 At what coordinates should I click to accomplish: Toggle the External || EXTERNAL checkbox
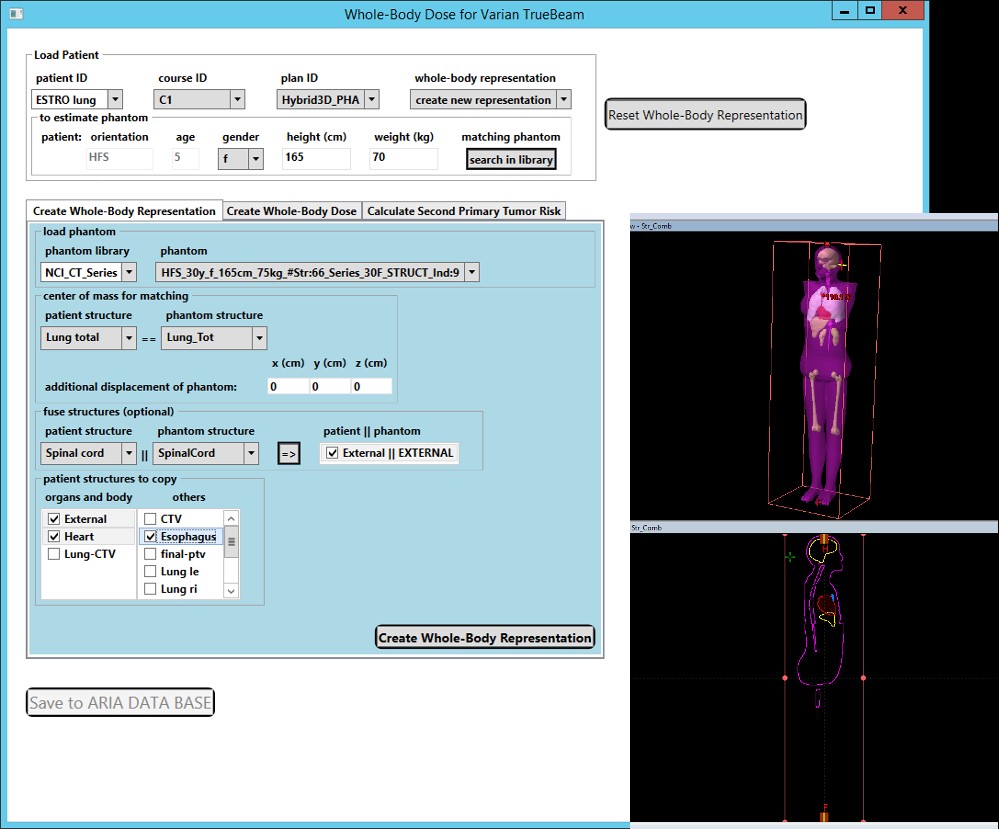(x=333, y=453)
